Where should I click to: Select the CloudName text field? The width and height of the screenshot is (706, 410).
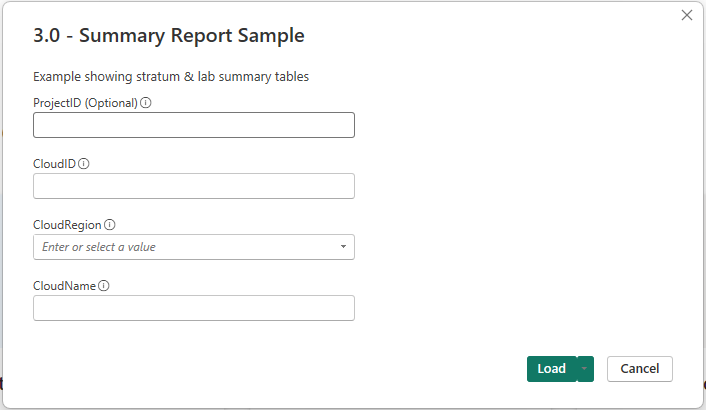[x=194, y=308]
